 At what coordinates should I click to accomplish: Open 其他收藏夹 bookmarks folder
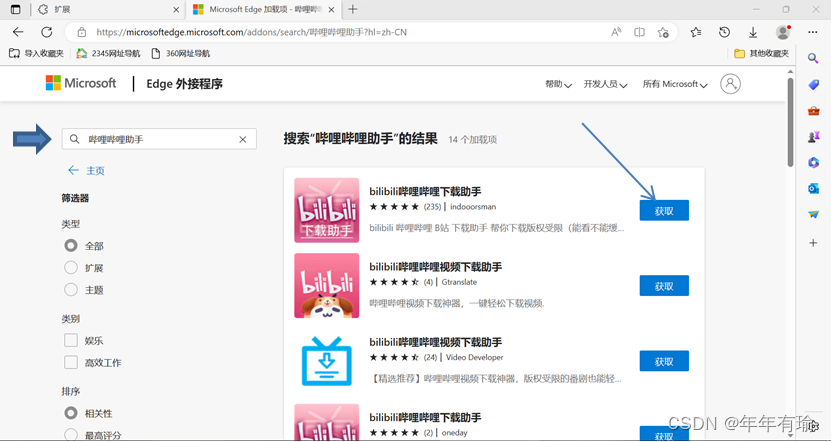click(762, 53)
